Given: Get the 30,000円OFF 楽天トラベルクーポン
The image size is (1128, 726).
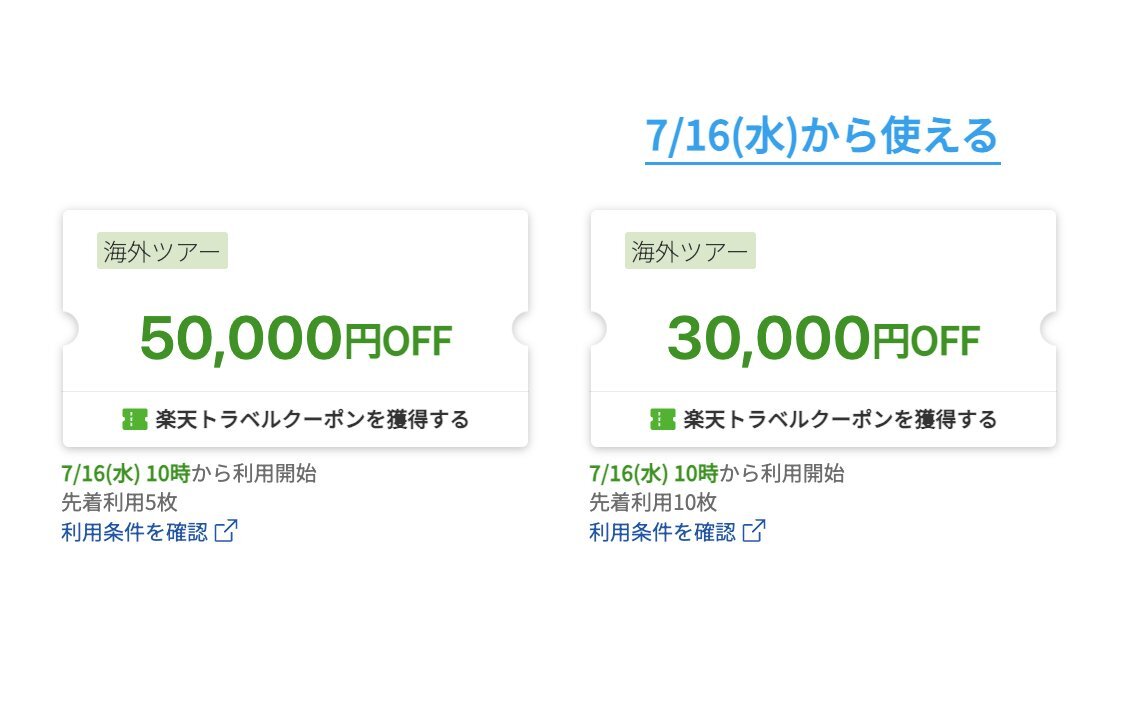Looking at the screenshot, I should [x=824, y=419].
